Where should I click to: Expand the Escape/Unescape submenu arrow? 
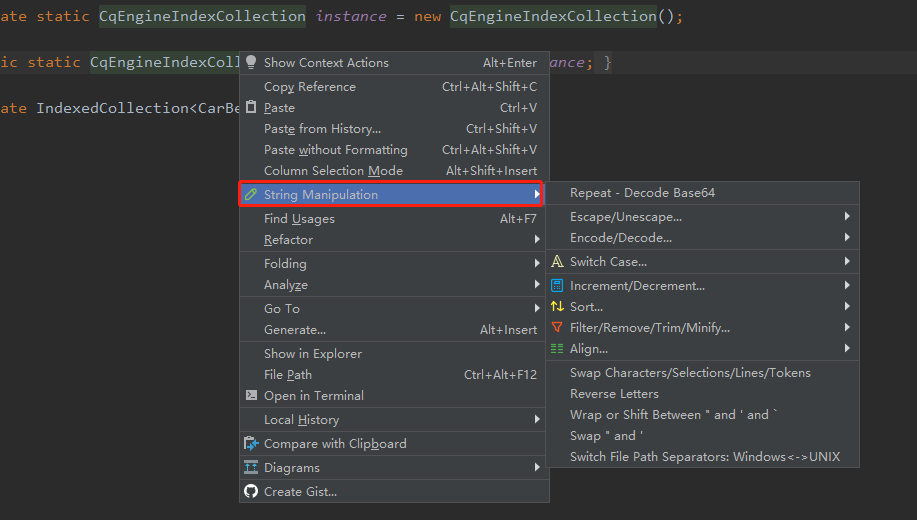coord(847,216)
